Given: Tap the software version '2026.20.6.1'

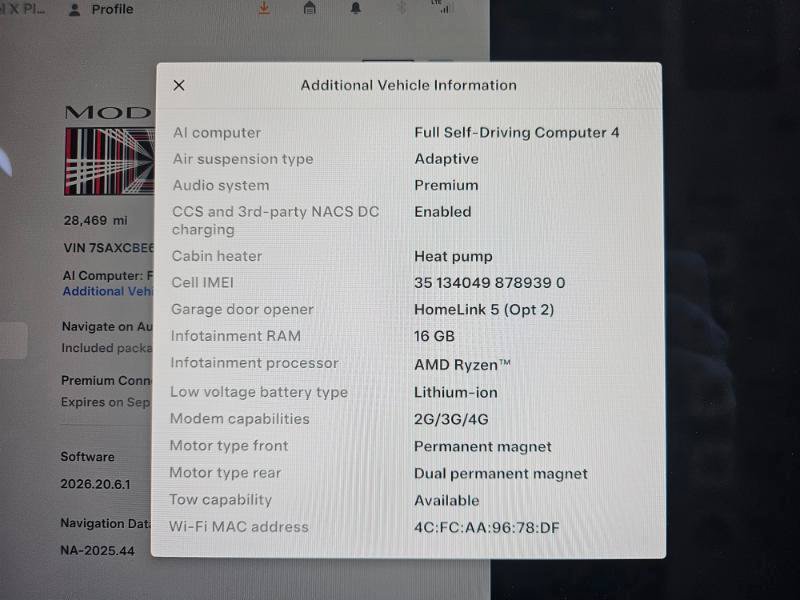Looking at the screenshot, I should (95, 484).
